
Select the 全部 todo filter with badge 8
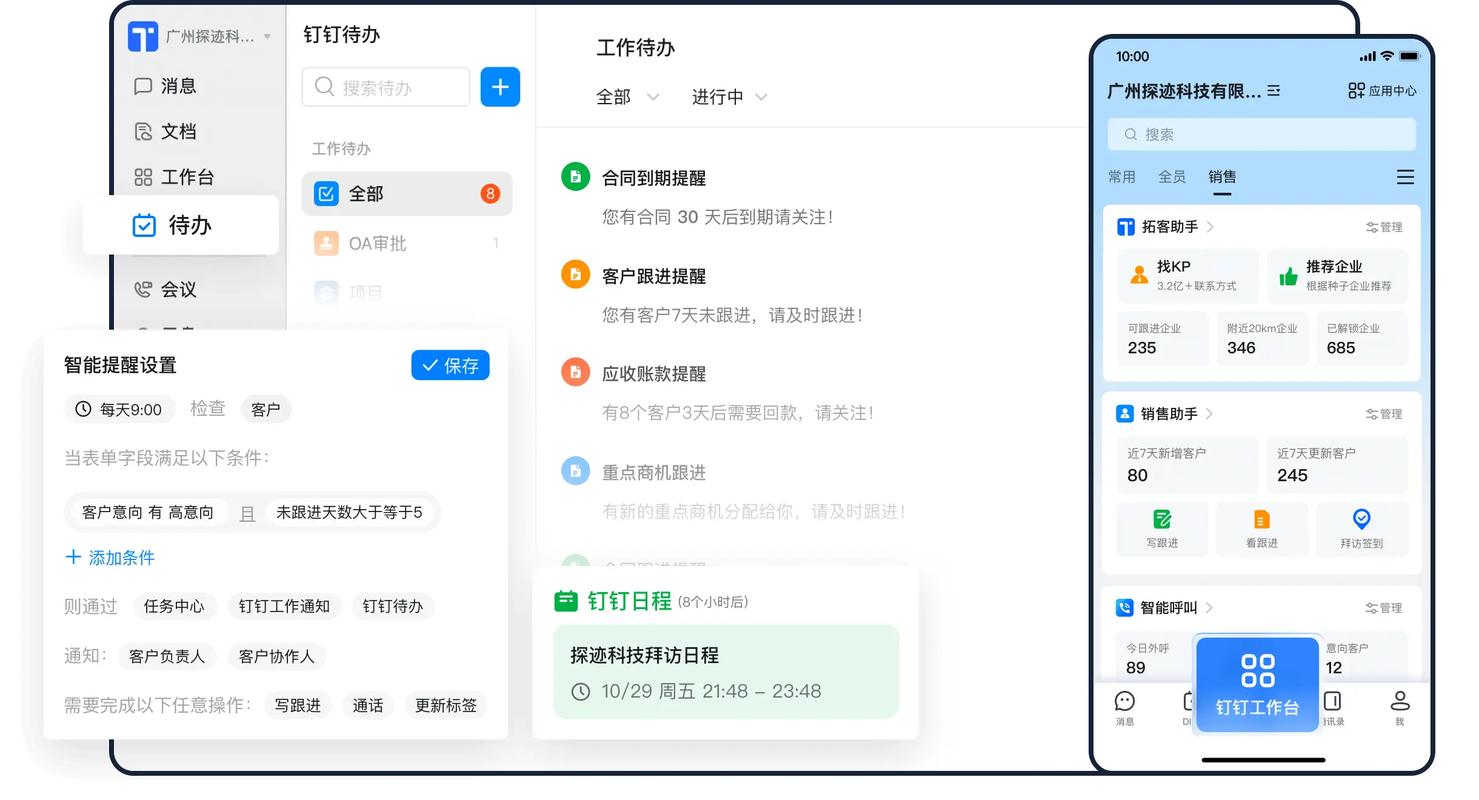point(406,193)
